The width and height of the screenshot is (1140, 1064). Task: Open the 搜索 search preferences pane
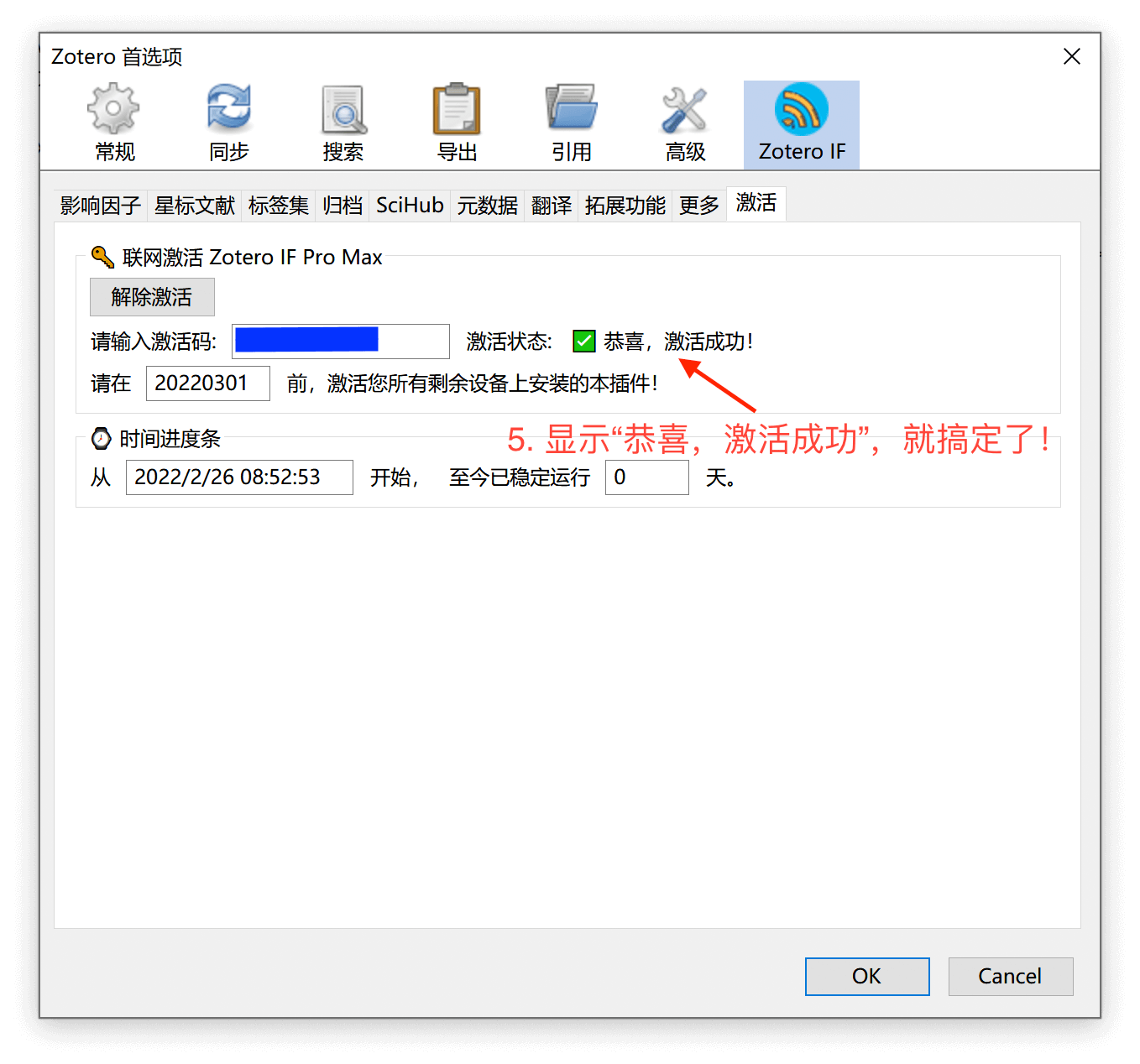pyautogui.click(x=343, y=124)
